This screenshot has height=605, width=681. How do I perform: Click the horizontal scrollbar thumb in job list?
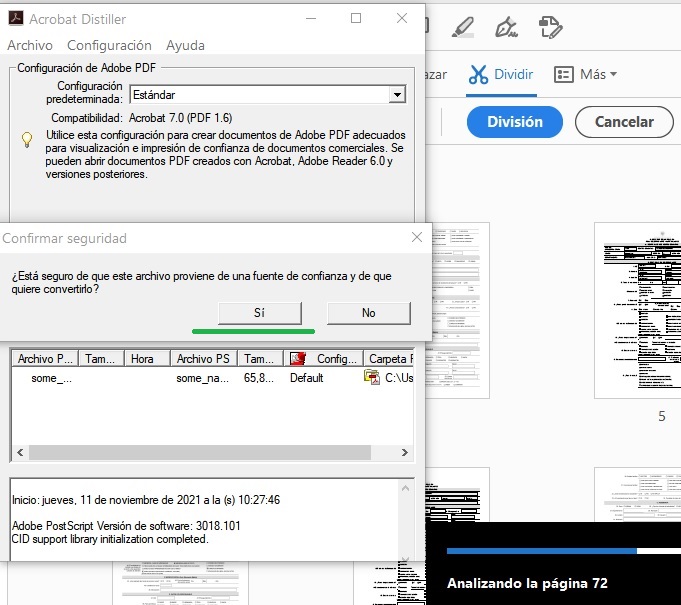pyautogui.click(x=200, y=452)
